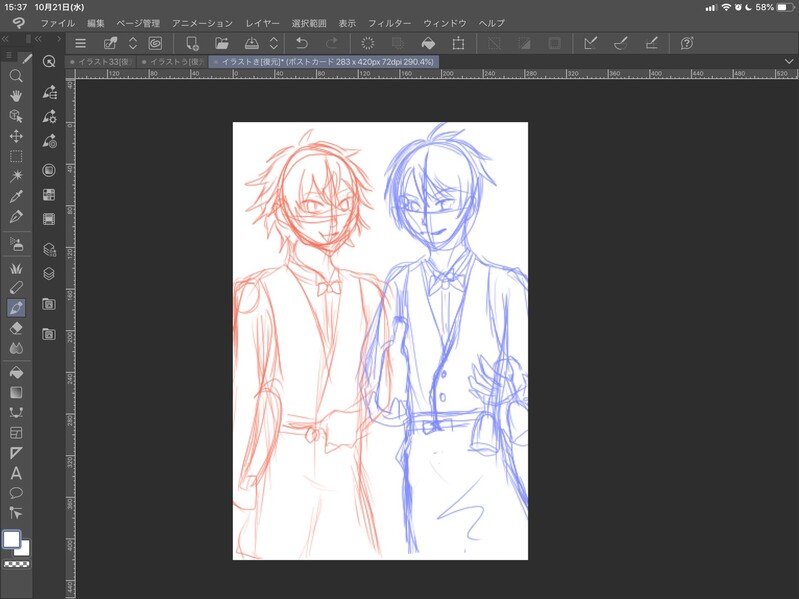799x599 pixels.
Task: Expand the stepper arrows beside hamburger menu
Action: coord(133,43)
